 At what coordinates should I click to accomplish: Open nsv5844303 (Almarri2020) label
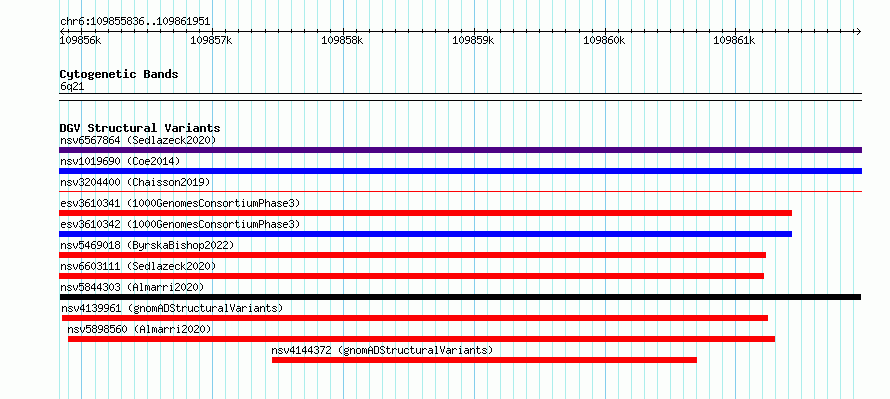click(132, 287)
